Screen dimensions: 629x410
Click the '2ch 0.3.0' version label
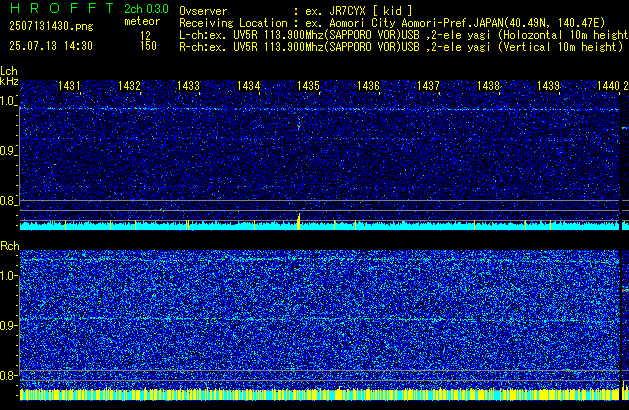pyautogui.click(x=146, y=9)
